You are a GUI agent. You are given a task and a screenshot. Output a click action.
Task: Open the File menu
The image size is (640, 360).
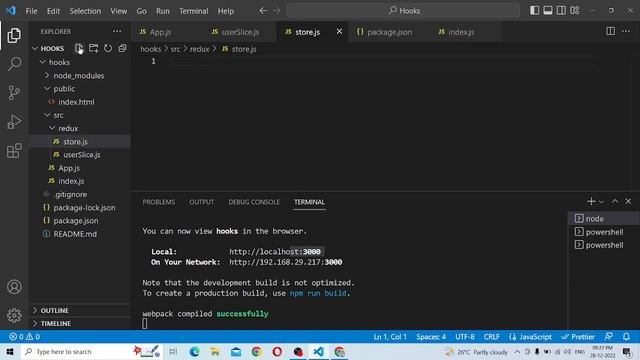[x=31, y=11]
